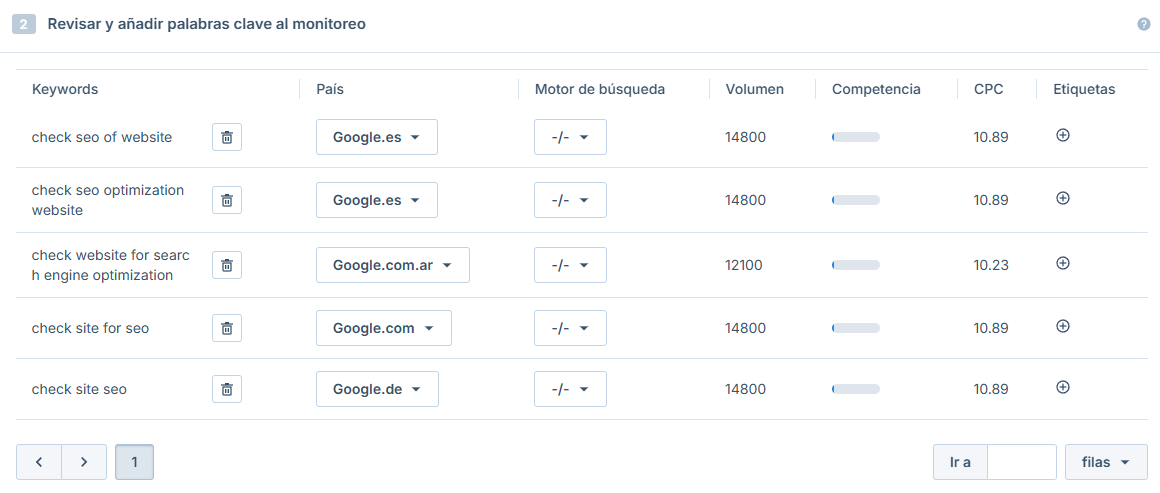The image size is (1160, 493).
Task: Open Google.com.ar country dropdown
Action: (x=393, y=265)
